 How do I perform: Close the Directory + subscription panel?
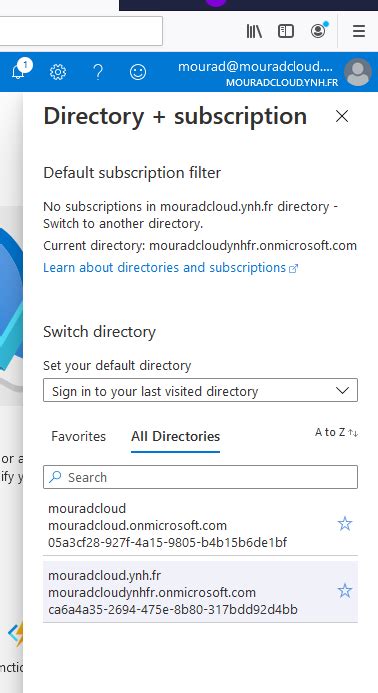pyautogui.click(x=342, y=116)
